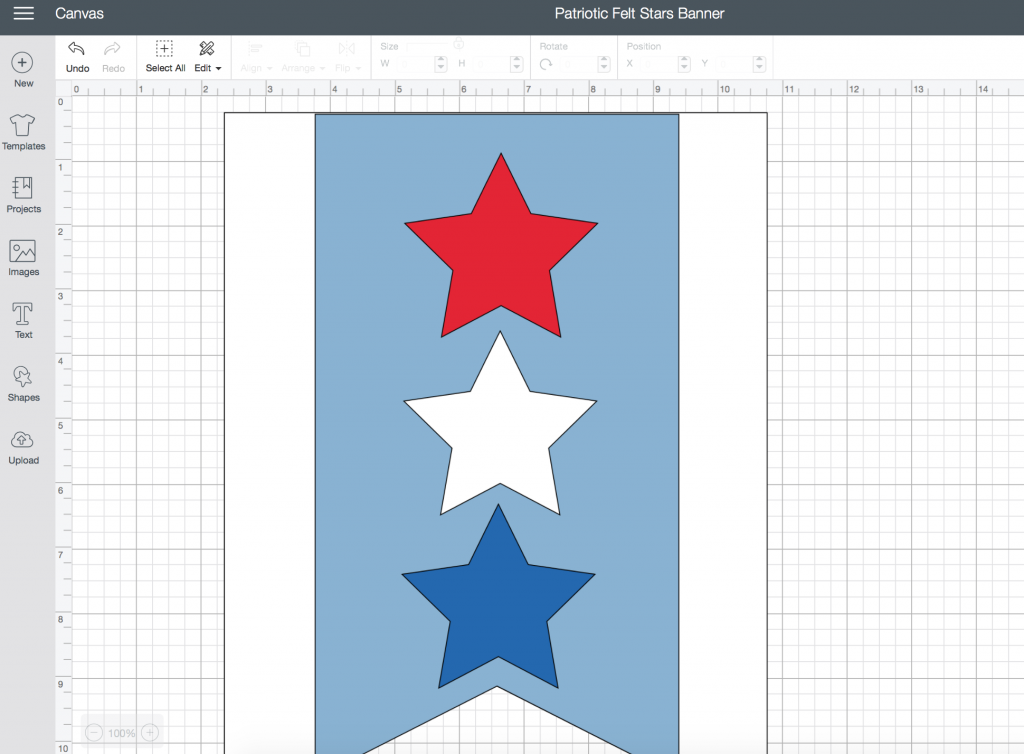Click the Rotate icon
Screen dimensions: 1024x754
(546, 64)
